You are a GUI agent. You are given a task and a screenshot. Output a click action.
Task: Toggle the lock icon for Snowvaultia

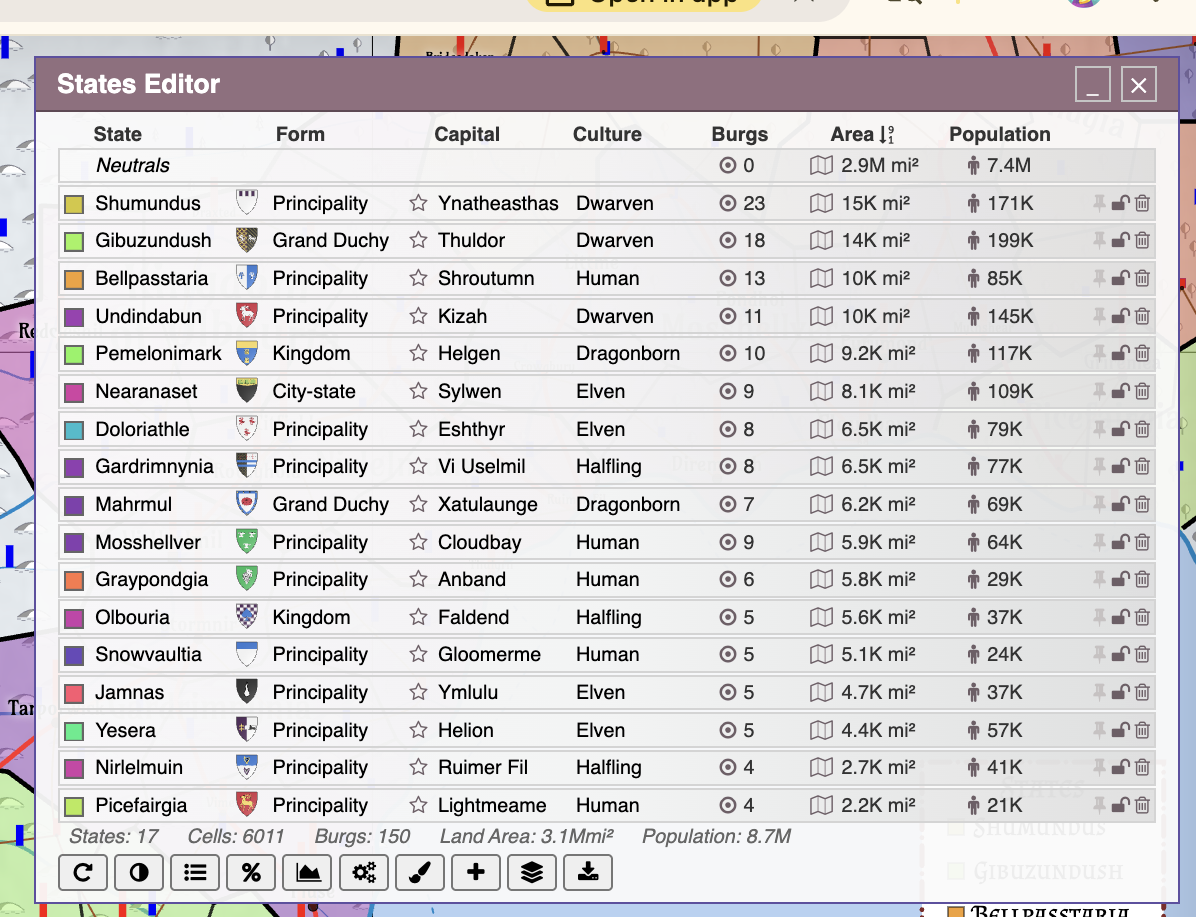point(1120,655)
